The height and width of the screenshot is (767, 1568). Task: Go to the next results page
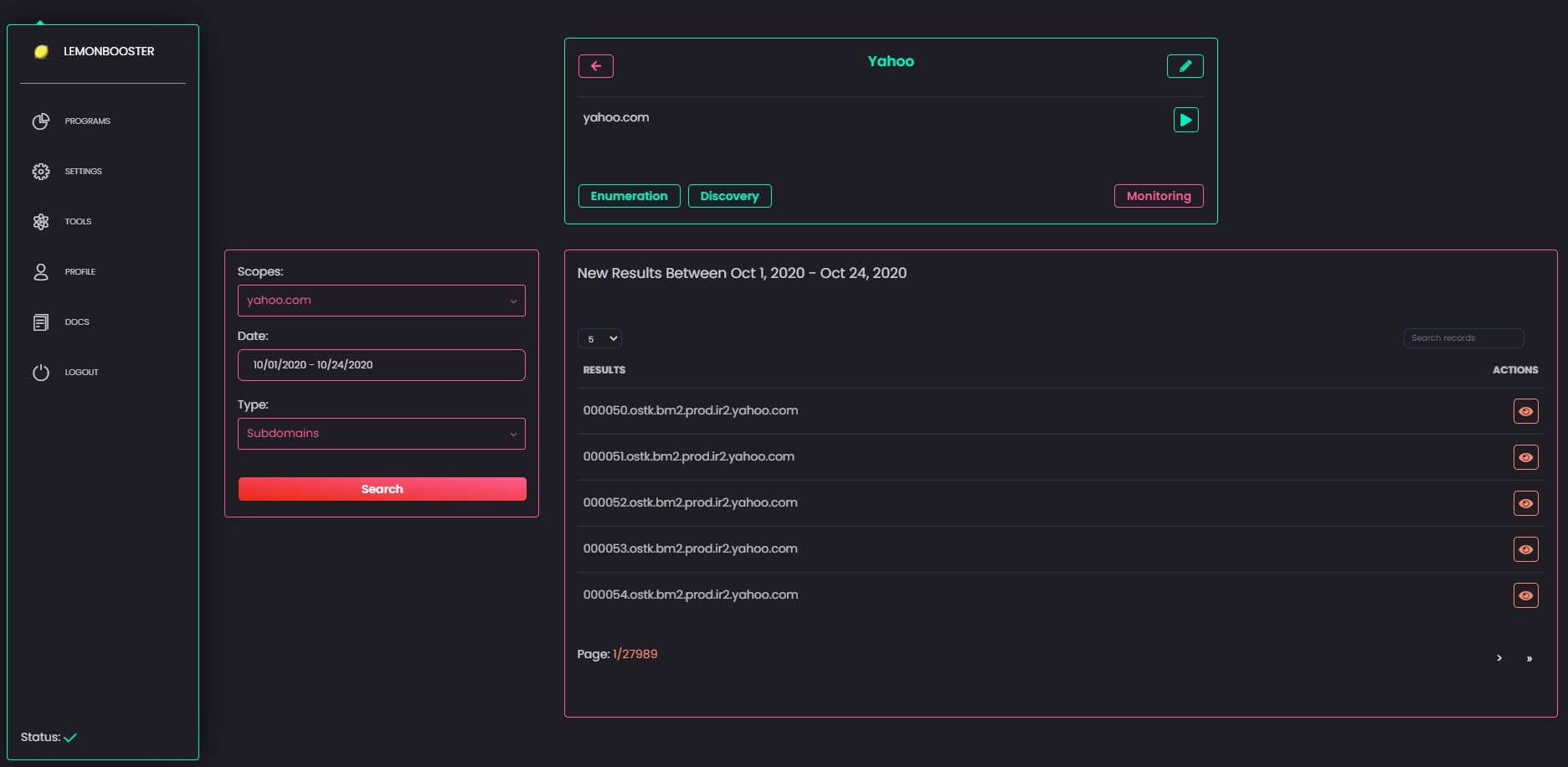click(1499, 658)
